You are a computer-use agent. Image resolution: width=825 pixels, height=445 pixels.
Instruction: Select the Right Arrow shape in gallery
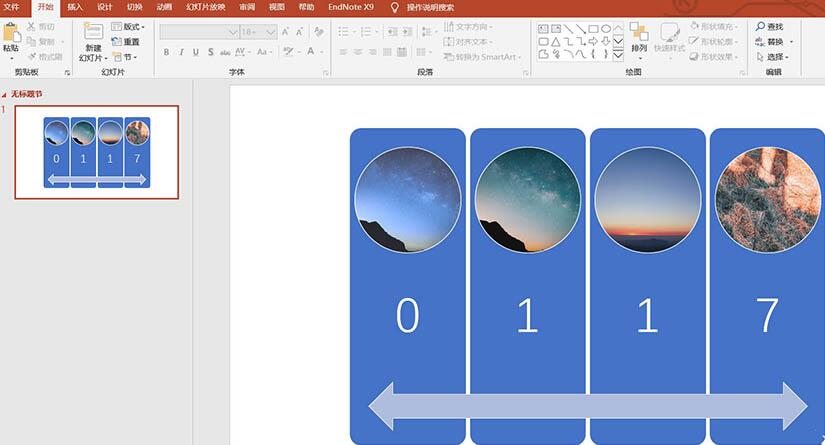(593, 42)
